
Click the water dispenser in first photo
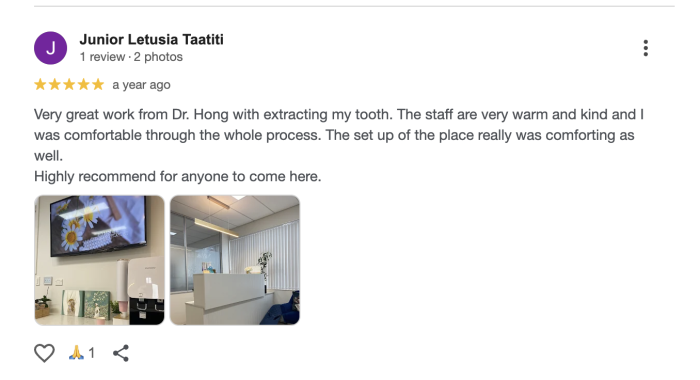[146, 290]
